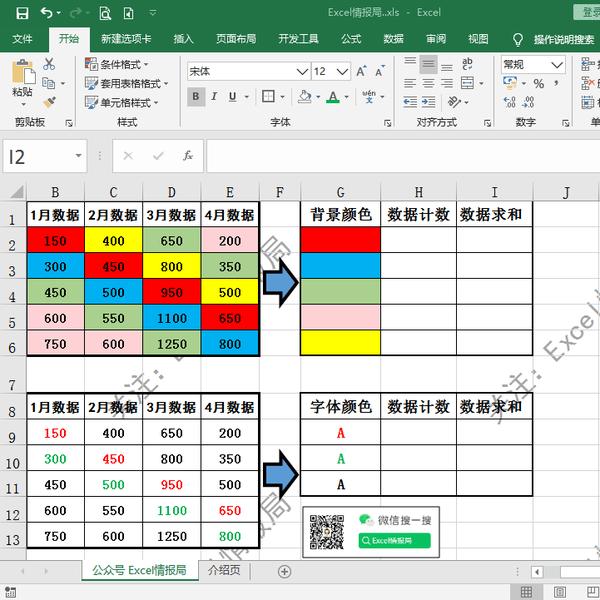Viewport: 600px width, 600px height.
Task: Click the Cut scissors icon
Action: click(x=49, y=64)
